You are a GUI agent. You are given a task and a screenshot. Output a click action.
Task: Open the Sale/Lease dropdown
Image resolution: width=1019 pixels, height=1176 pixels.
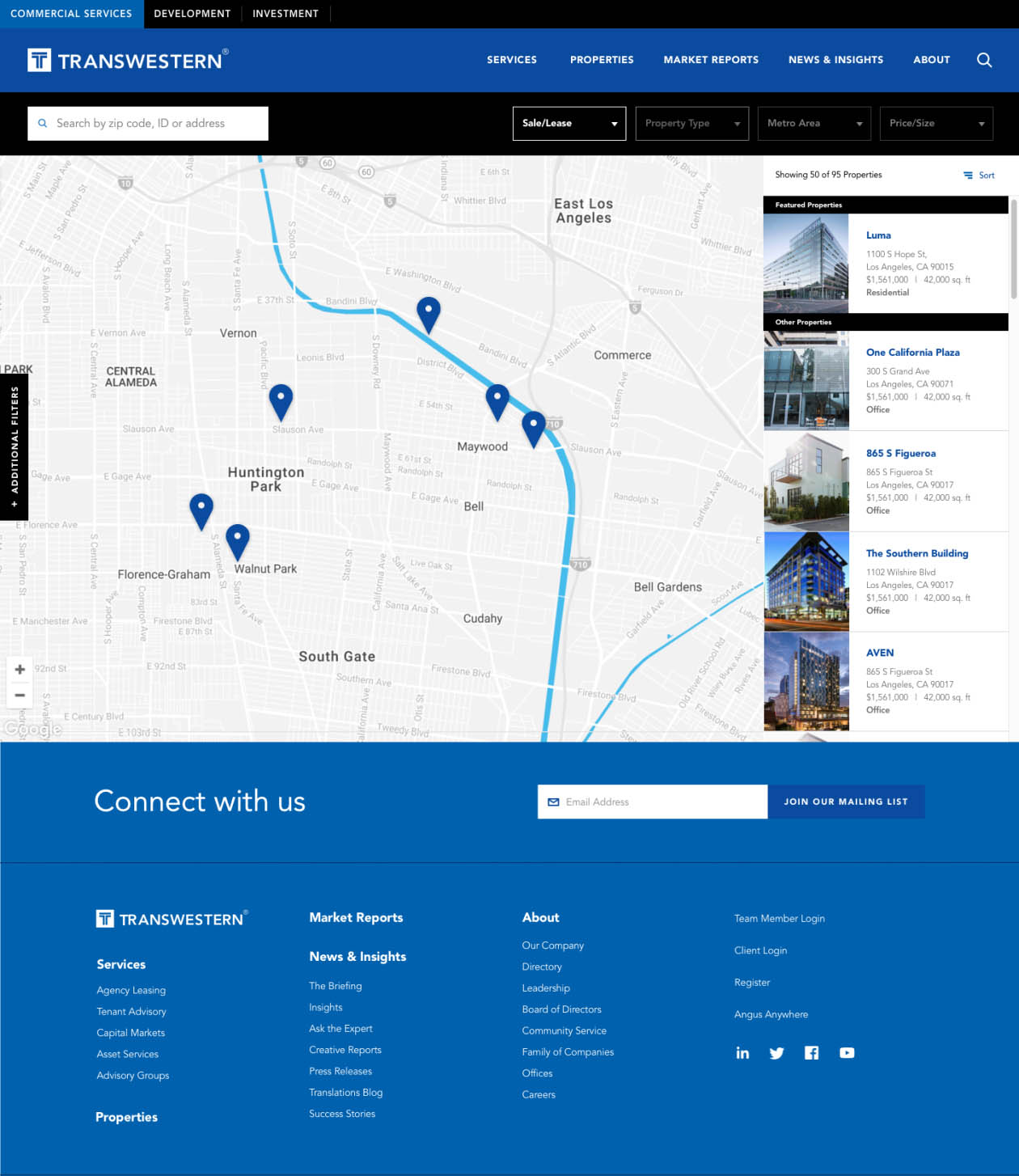(x=569, y=124)
